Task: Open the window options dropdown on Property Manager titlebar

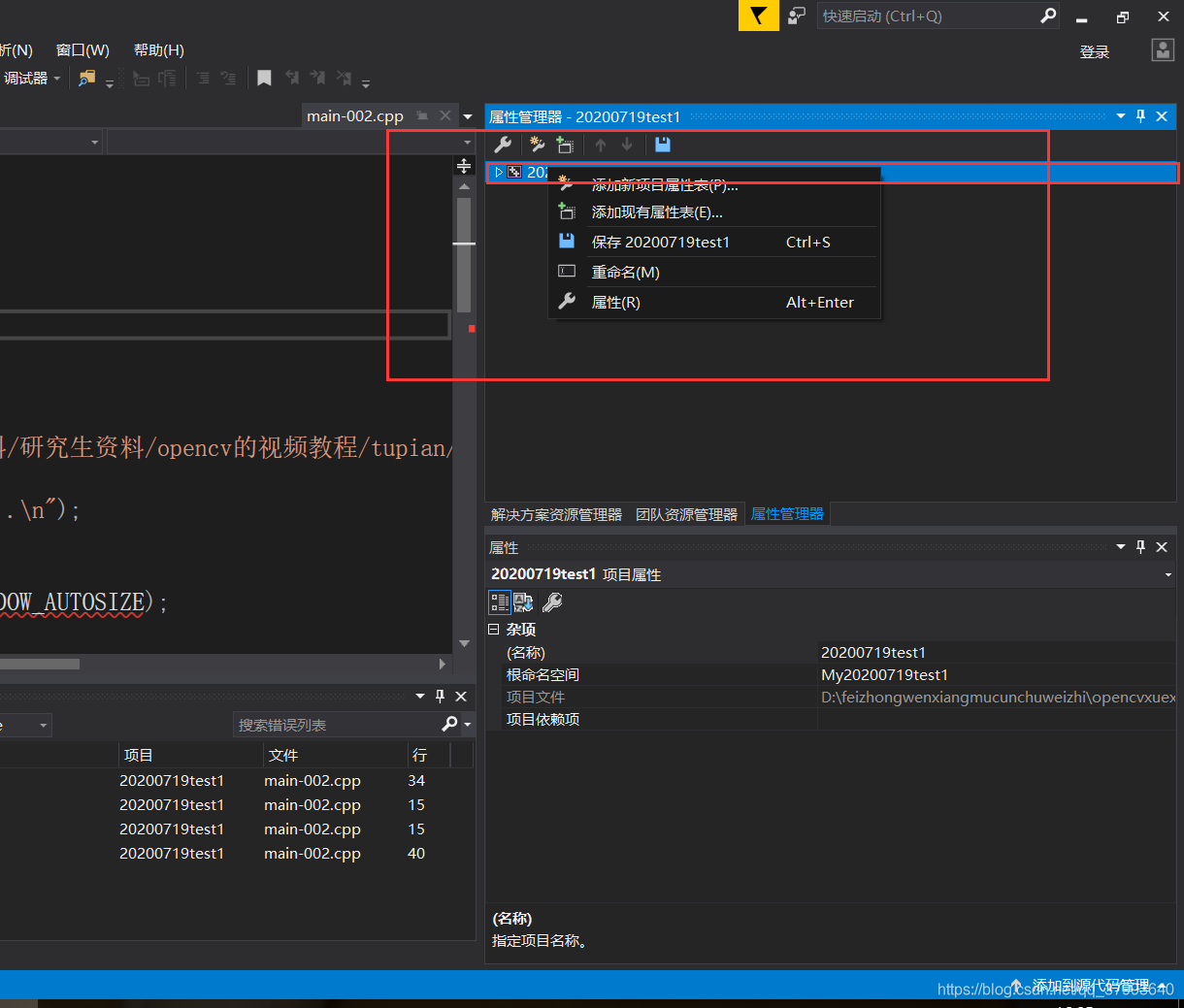Action: [x=1119, y=115]
